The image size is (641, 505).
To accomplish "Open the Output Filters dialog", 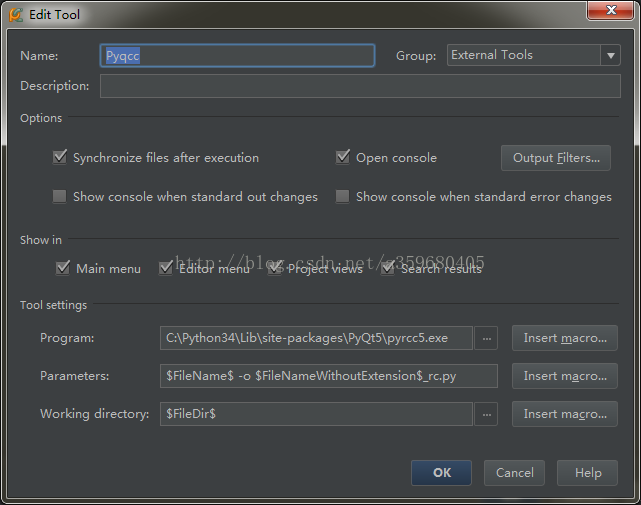I will [556, 158].
